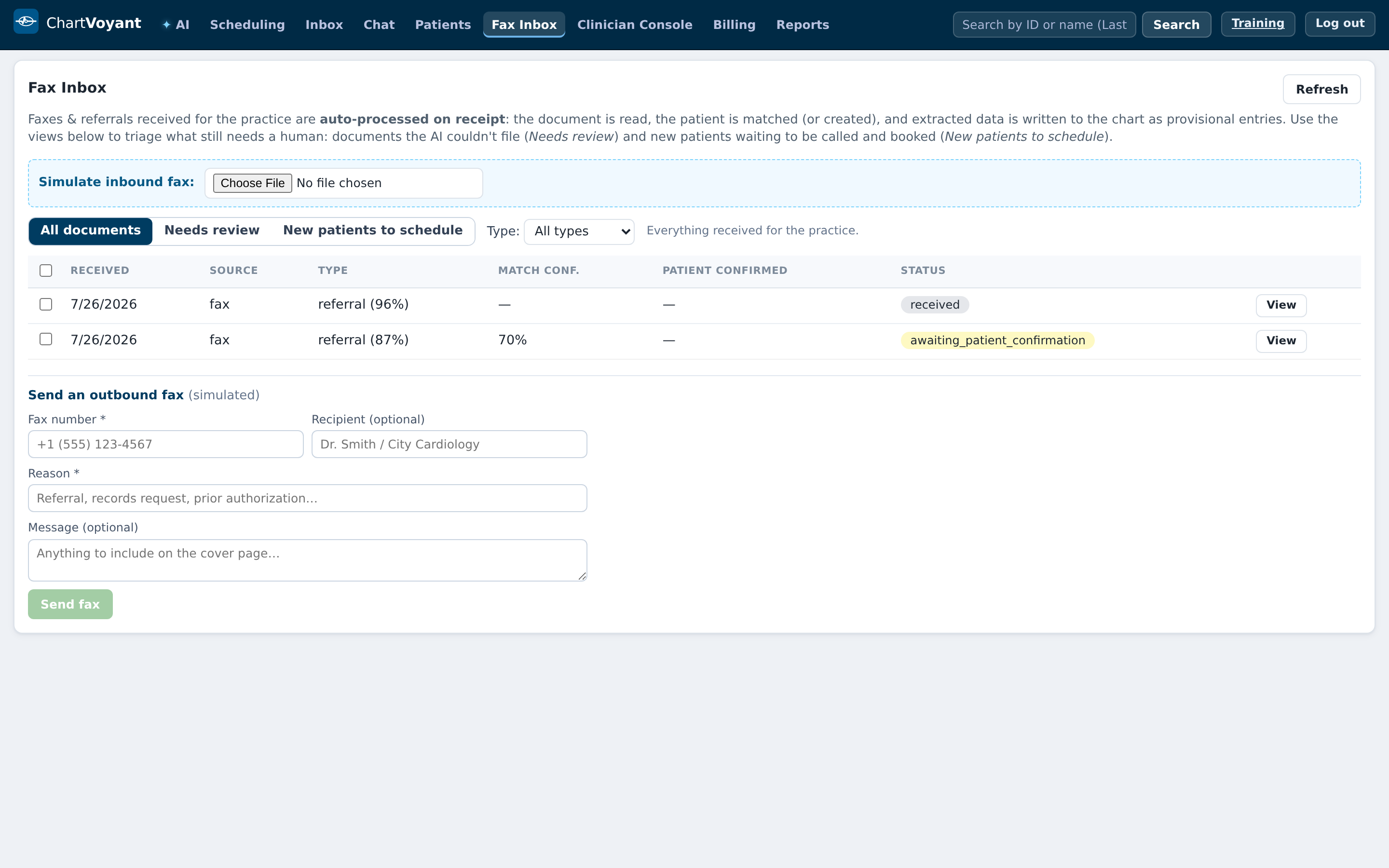Viewport: 1389px width, 868px height.
Task: Open the Chat nav item
Action: 379,25
